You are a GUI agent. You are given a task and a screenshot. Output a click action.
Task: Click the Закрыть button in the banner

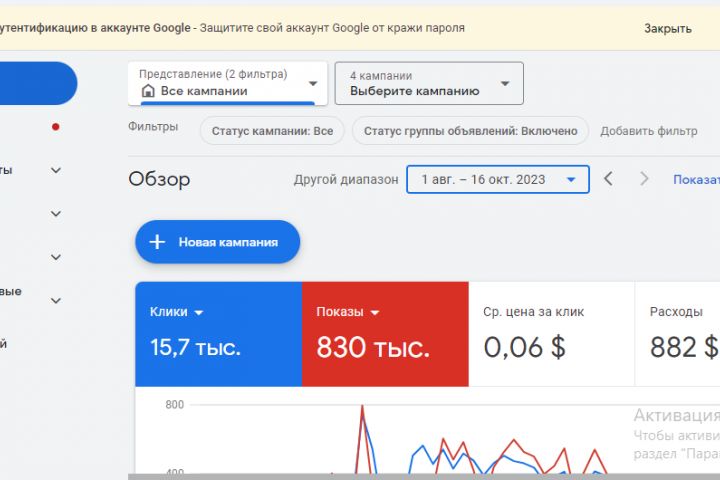coord(667,29)
